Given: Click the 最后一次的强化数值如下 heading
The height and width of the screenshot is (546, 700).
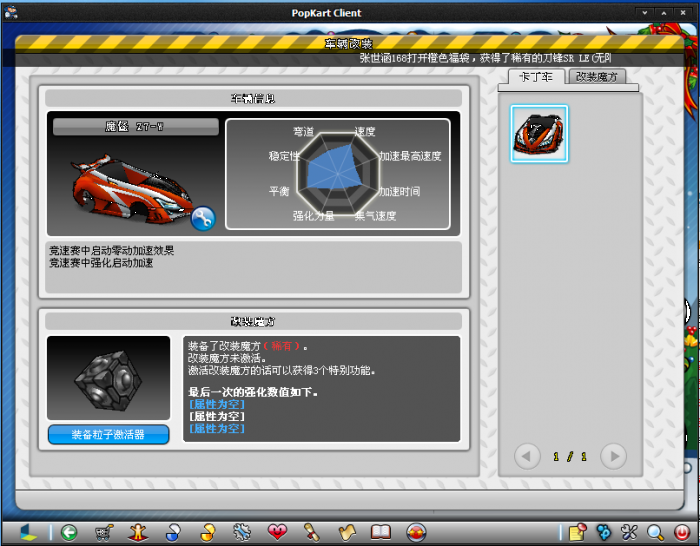Looking at the screenshot, I should 253,392.
